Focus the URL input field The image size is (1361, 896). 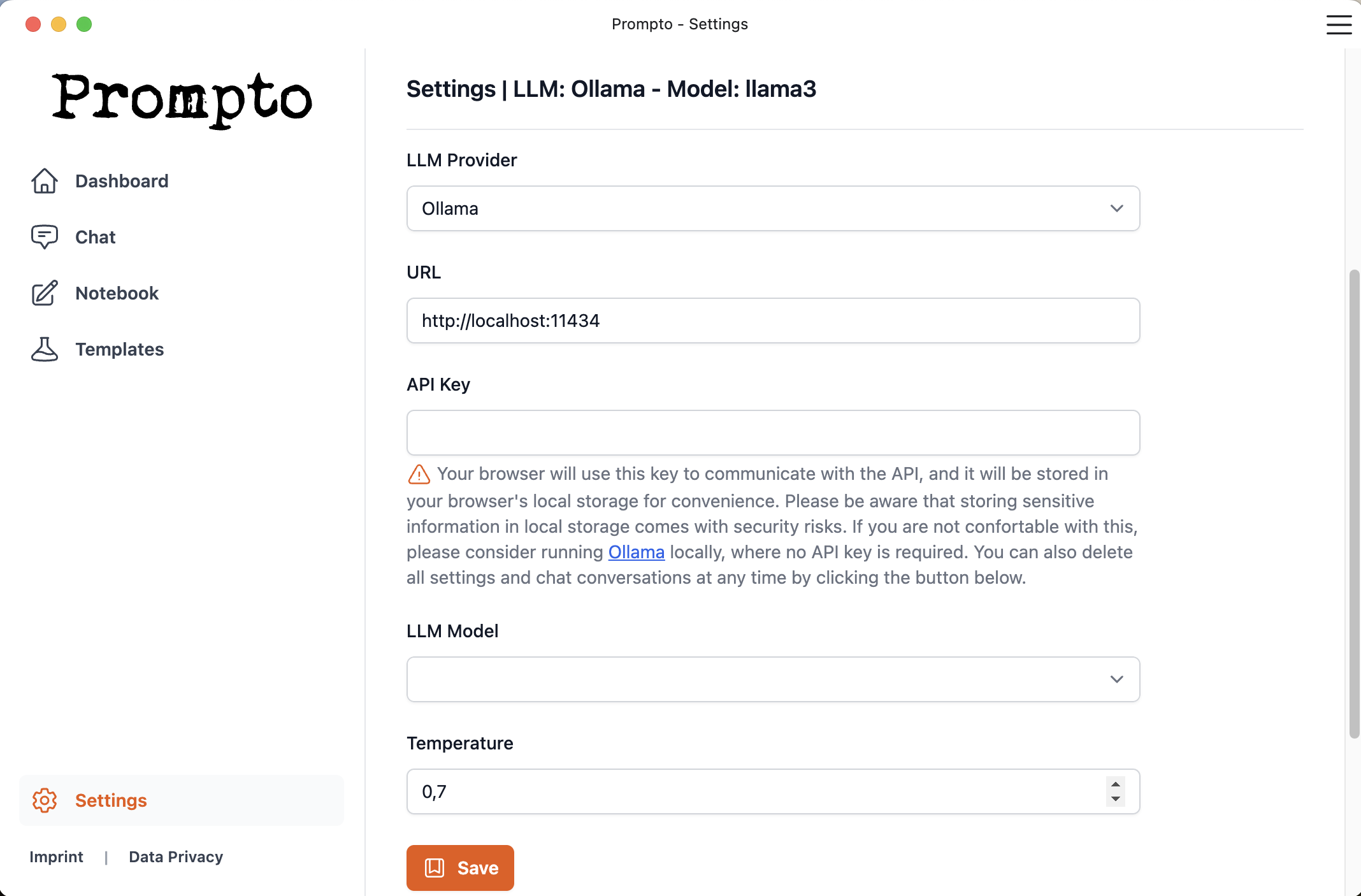point(773,321)
